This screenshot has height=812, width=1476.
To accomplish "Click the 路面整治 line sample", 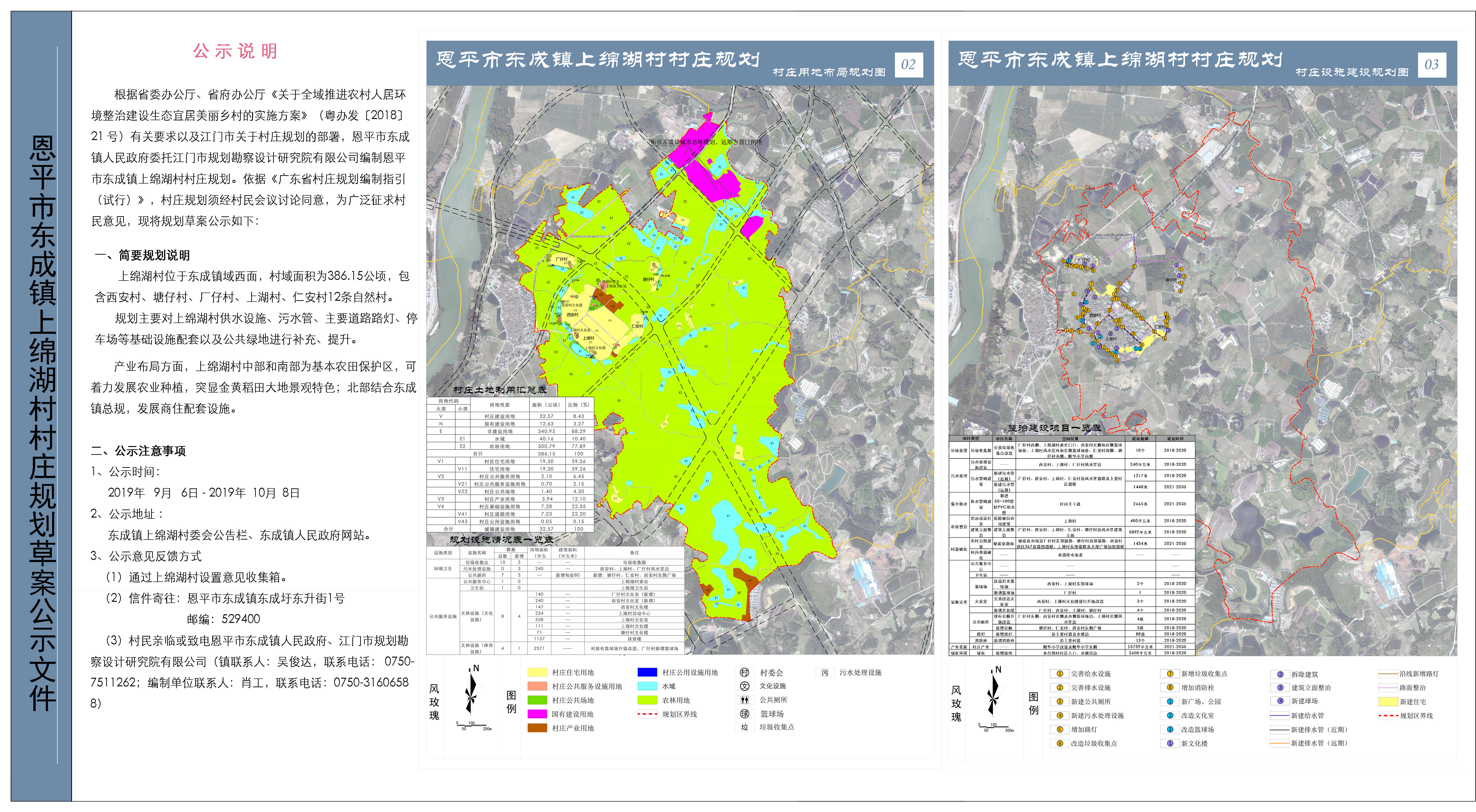I will pyautogui.click(x=1388, y=688).
